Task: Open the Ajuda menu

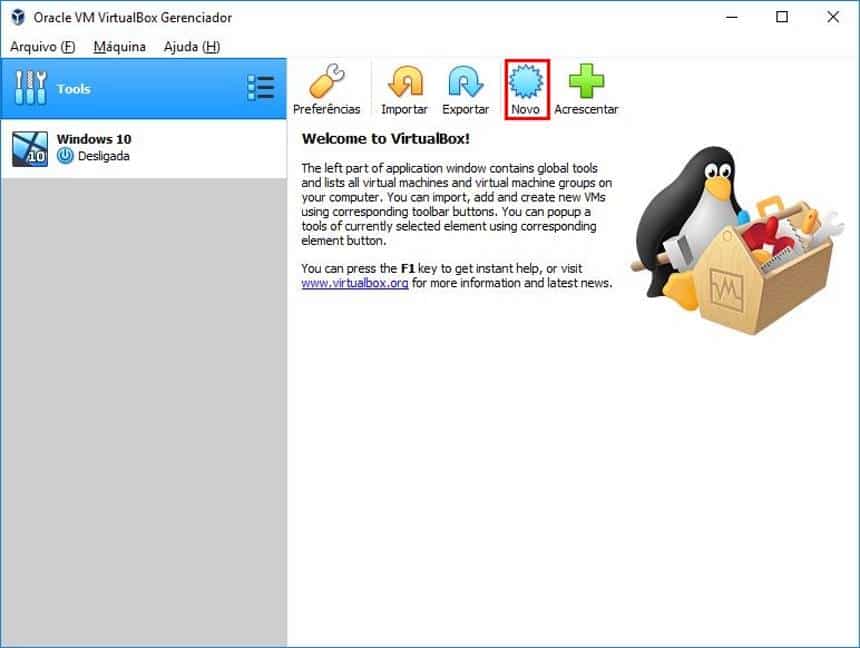Action: tap(192, 47)
